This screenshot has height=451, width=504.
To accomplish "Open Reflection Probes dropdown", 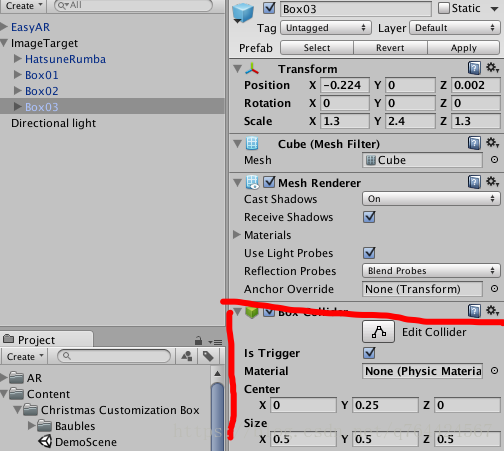I will [431, 271].
